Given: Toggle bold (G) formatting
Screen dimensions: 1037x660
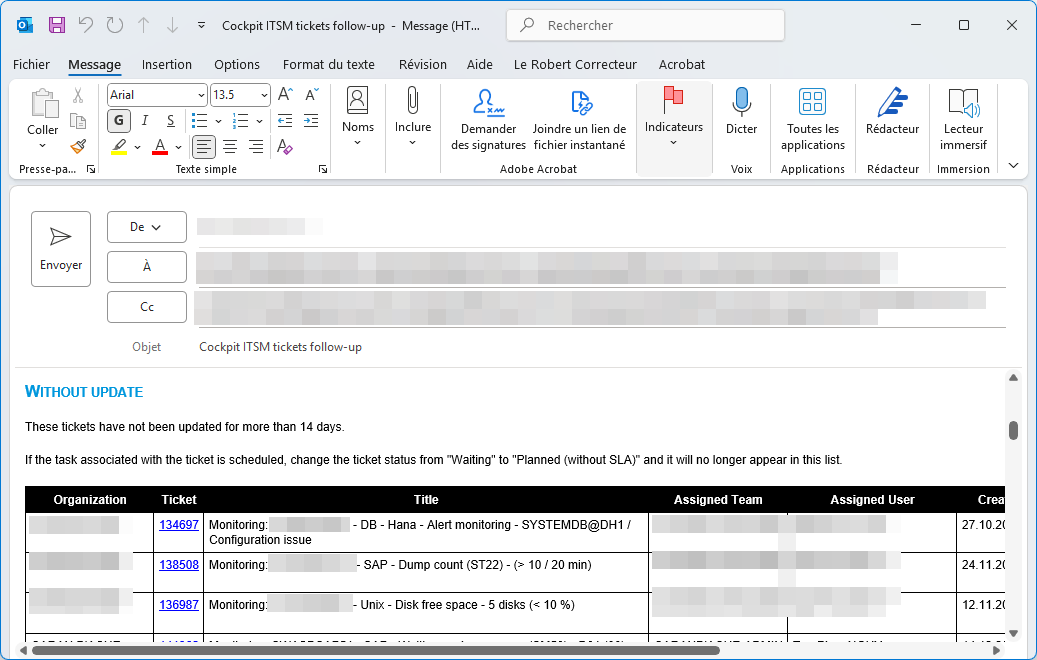Looking at the screenshot, I should pos(119,121).
